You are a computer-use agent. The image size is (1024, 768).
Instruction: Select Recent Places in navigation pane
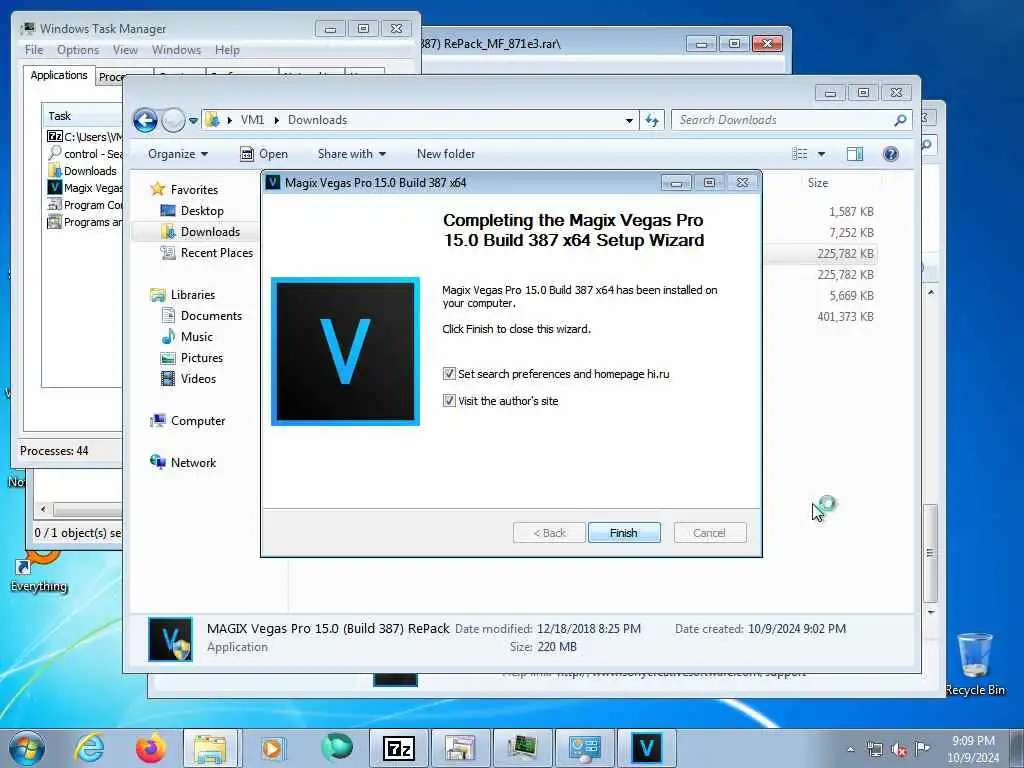216,253
